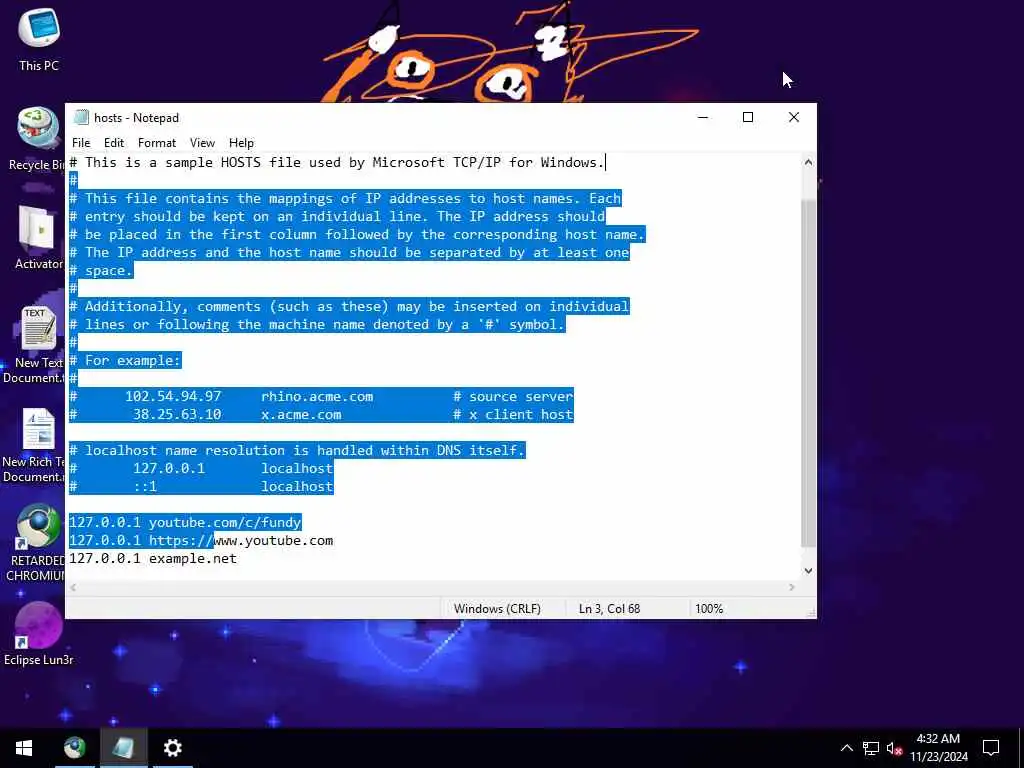The image size is (1024, 768).
Task: Click 'Windows (CRLF)' in the status bar
Action: (497, 609)
